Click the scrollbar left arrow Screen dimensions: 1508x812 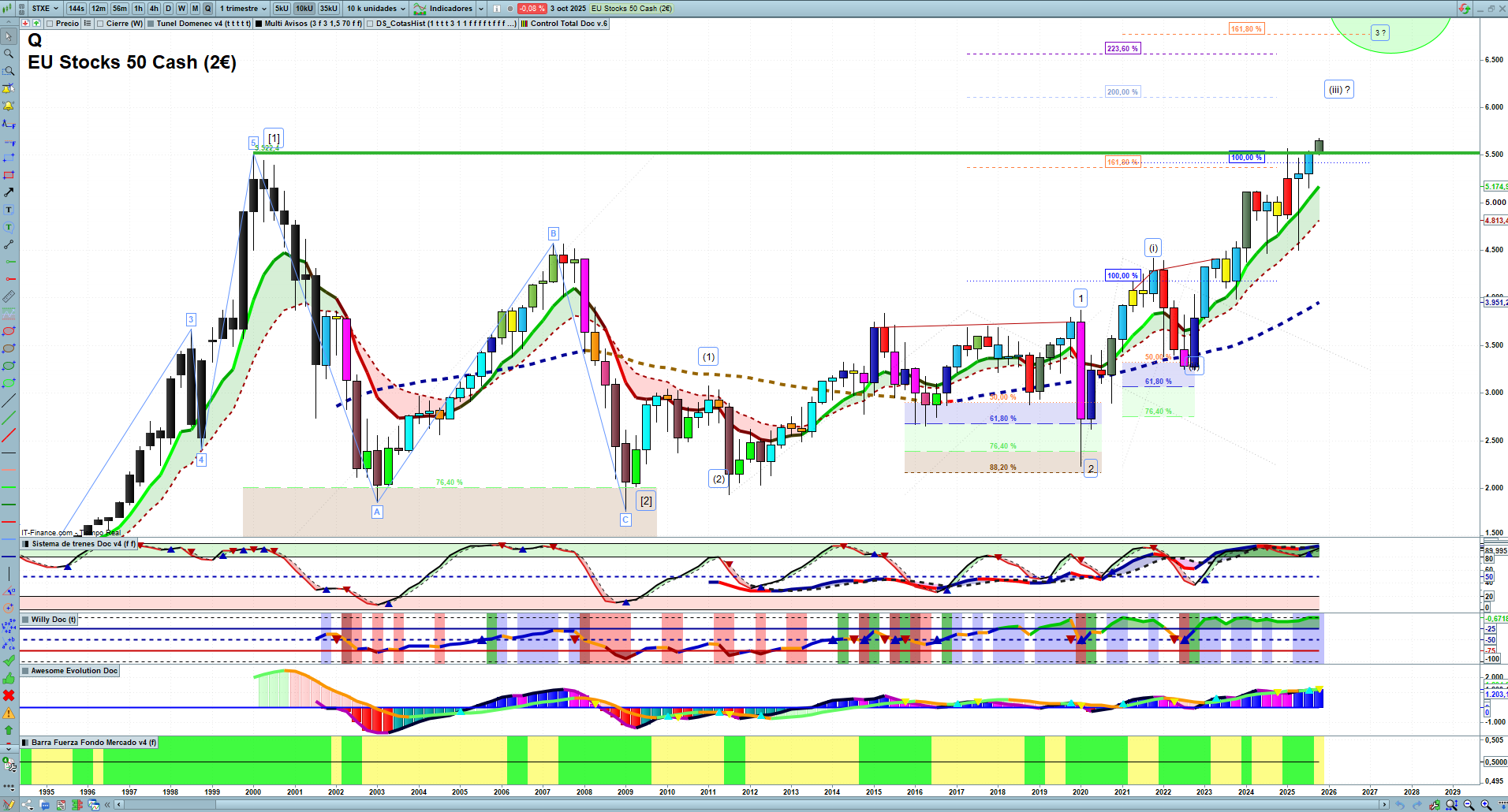click(x=119, y=805)
